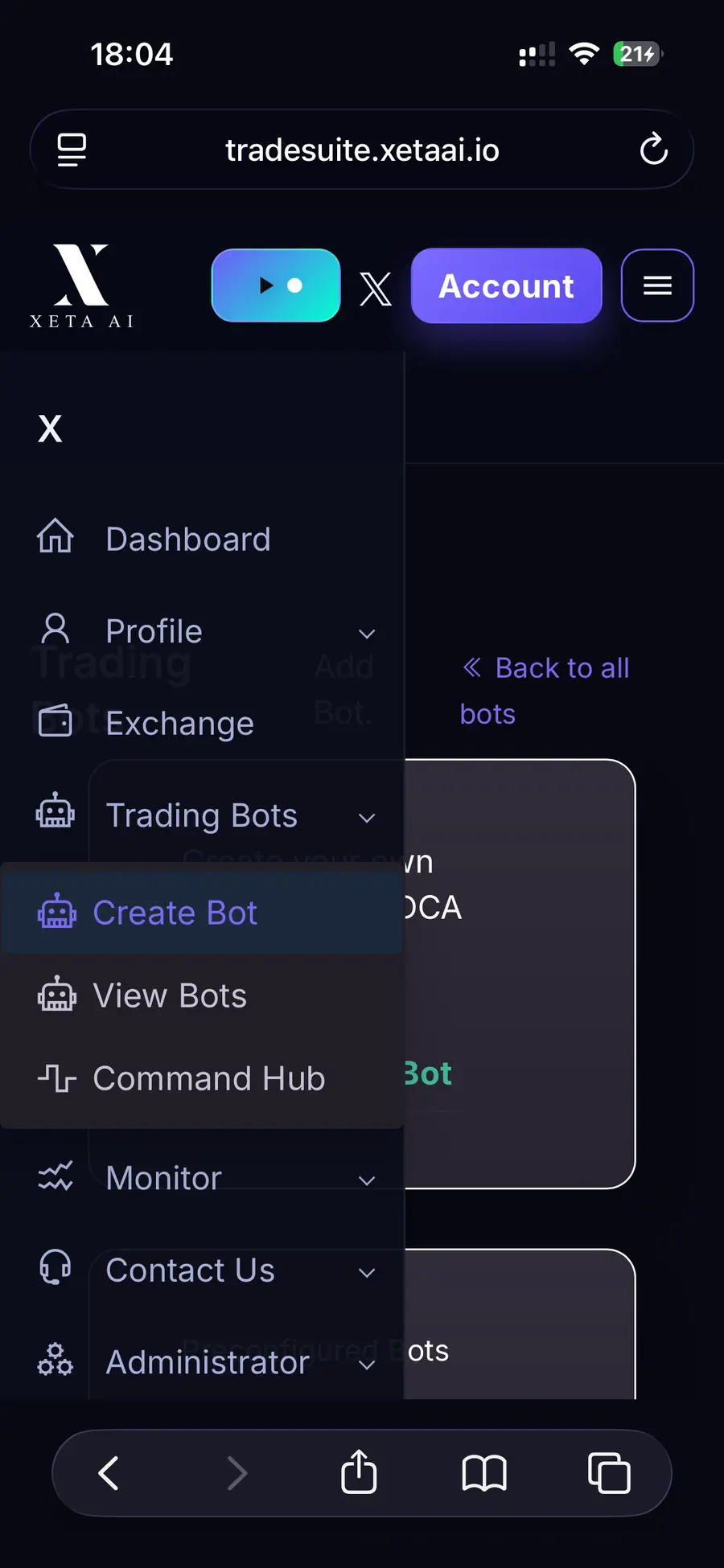The height and width of the screenshot is (1568, 724).
Task: Reload the page in browser
Action: click(653, 150)
